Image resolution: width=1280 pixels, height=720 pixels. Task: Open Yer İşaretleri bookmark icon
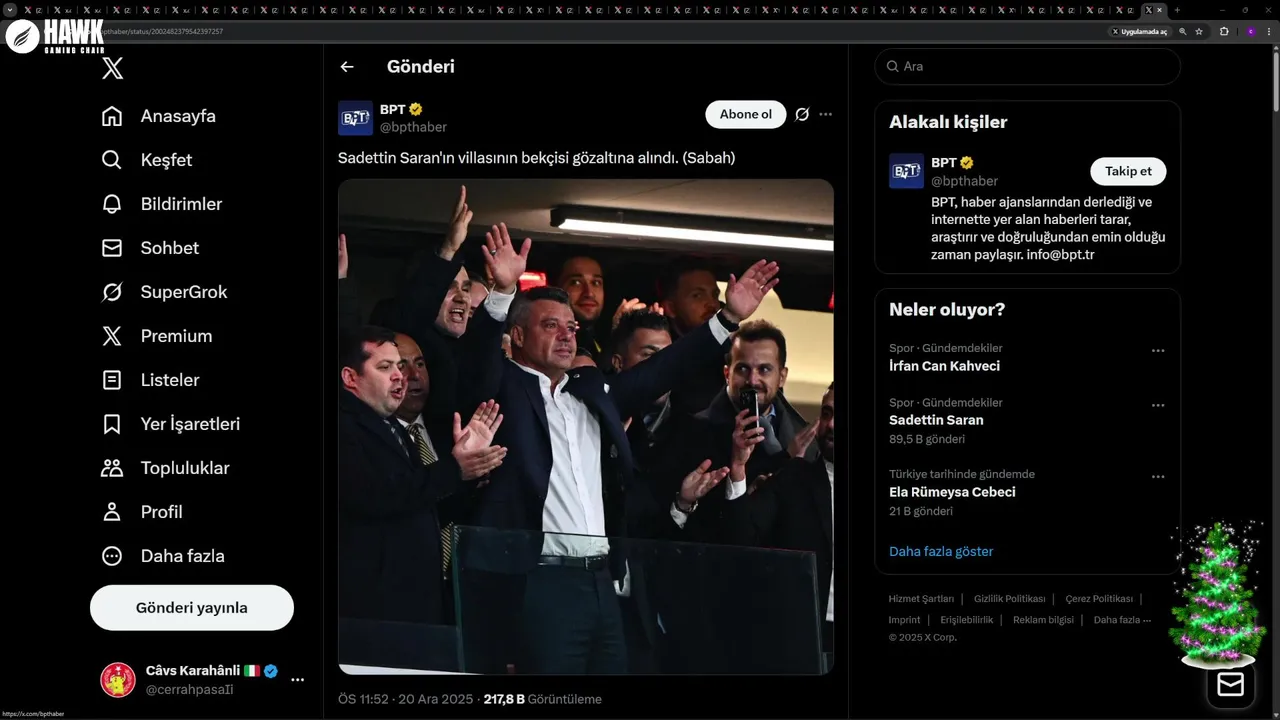coord(112,424)
